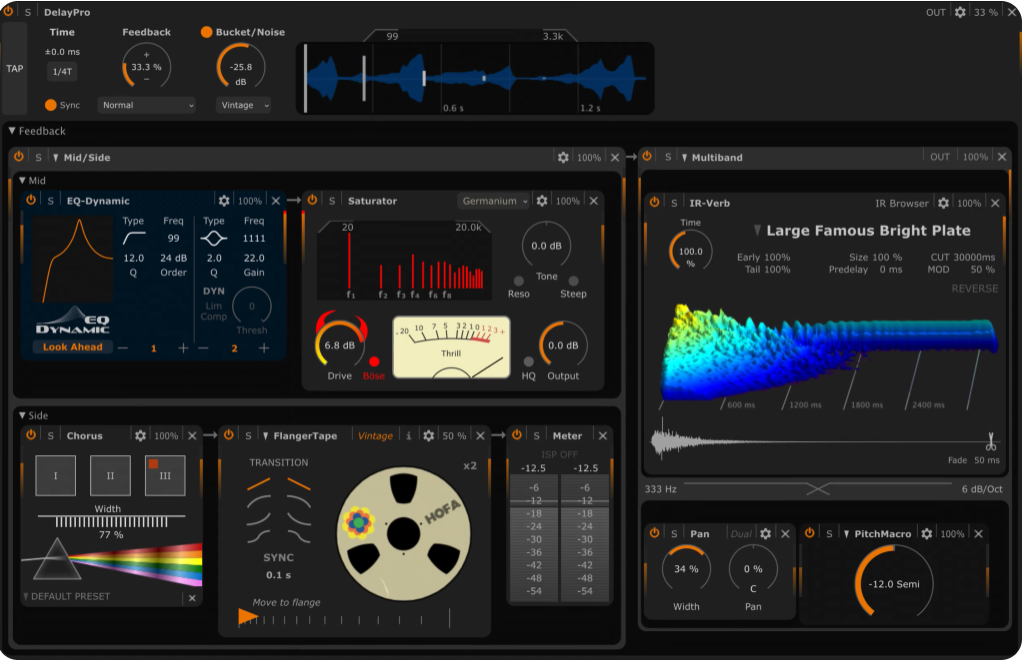1022x662 pixels.
Task: Open PitchMacro settings gear
Action: click(926, 534)
